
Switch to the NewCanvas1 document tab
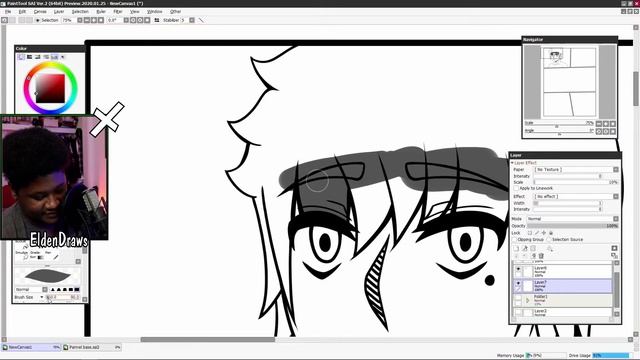(x=31, y=347)
